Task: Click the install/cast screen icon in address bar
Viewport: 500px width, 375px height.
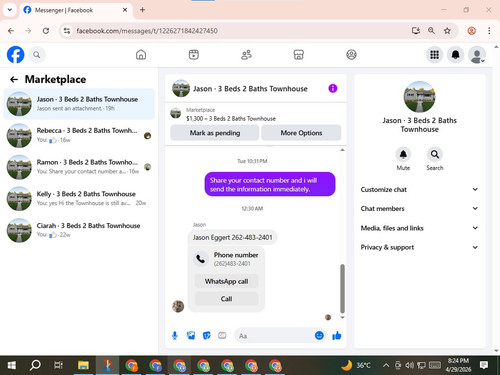Action: point(415,31)
